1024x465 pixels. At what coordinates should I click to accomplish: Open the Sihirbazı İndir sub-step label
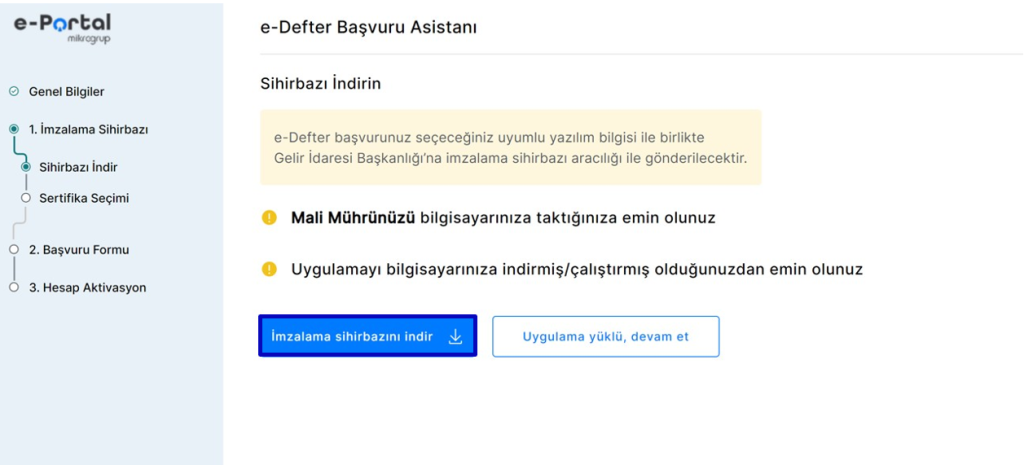85,167
